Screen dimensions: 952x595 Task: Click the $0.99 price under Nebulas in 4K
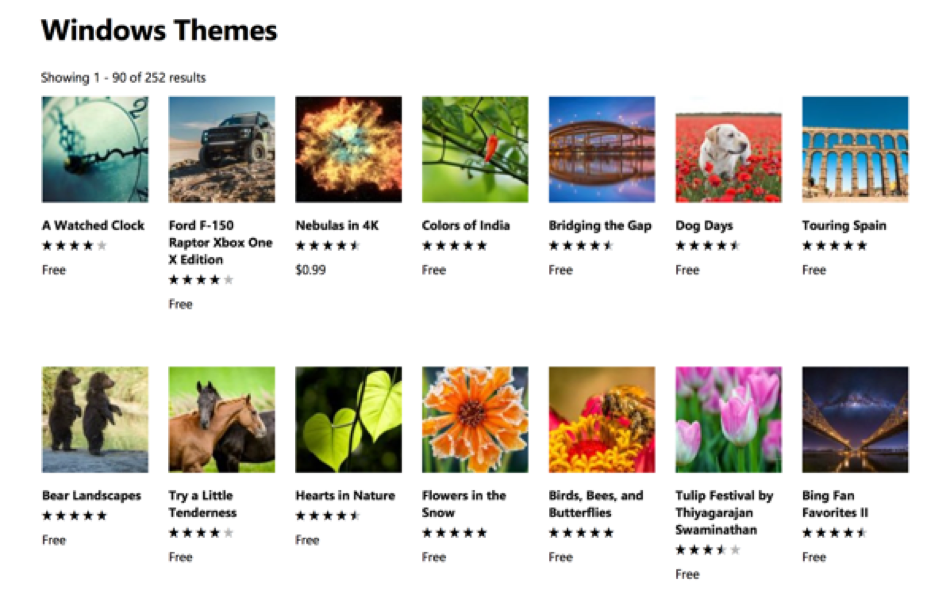(x=310, y=270)
